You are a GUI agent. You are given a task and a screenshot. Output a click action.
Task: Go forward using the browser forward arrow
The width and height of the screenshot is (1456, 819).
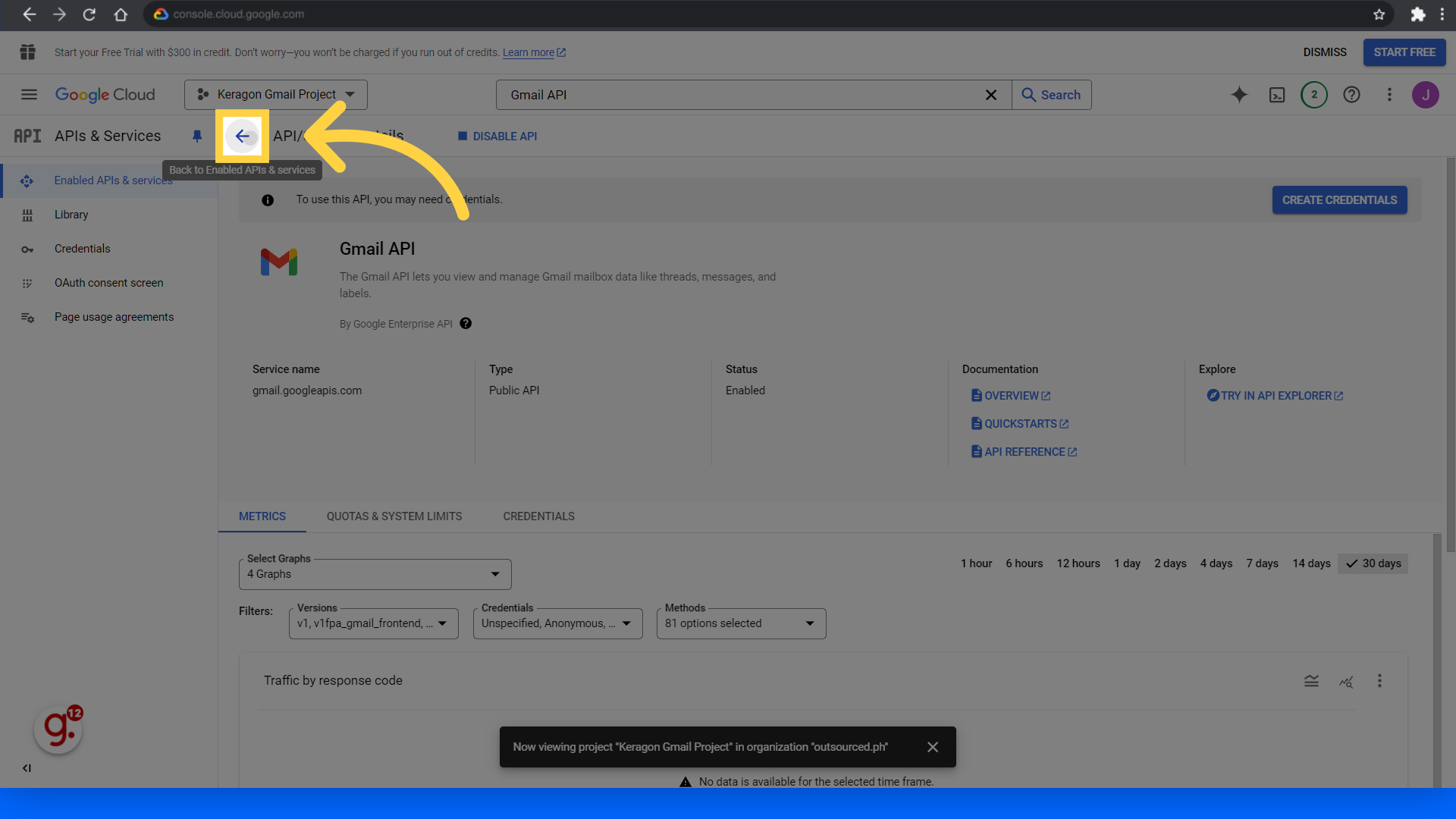point(59,14)
